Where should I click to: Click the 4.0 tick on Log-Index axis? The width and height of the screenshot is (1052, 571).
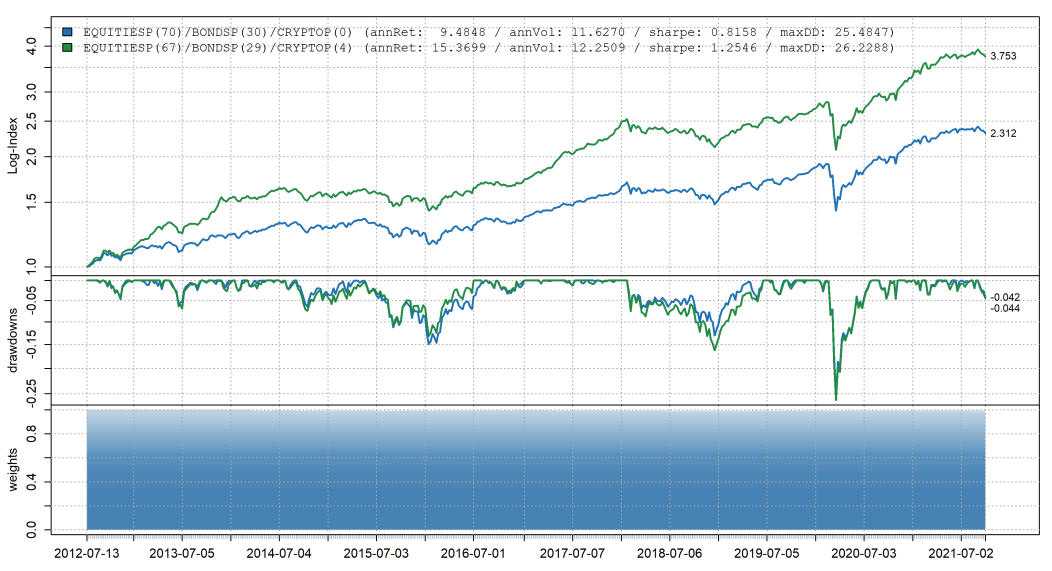click(32, 46)
